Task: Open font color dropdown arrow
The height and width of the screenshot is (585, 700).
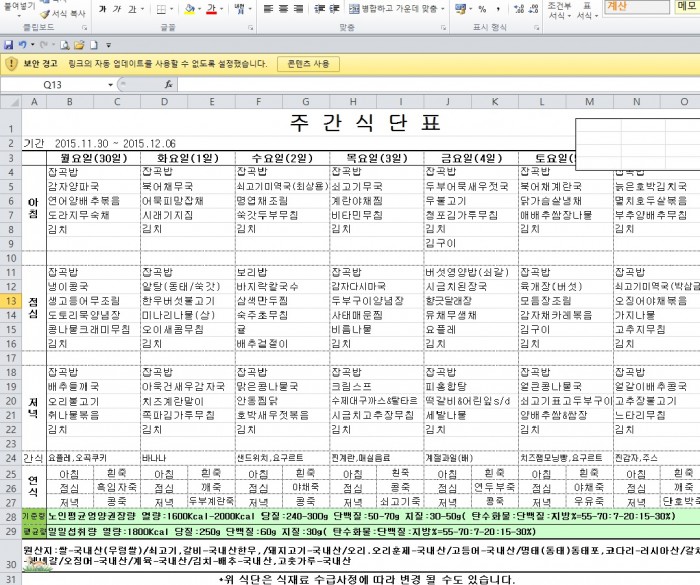Action: pyautogui.click(x=221, y=8)
